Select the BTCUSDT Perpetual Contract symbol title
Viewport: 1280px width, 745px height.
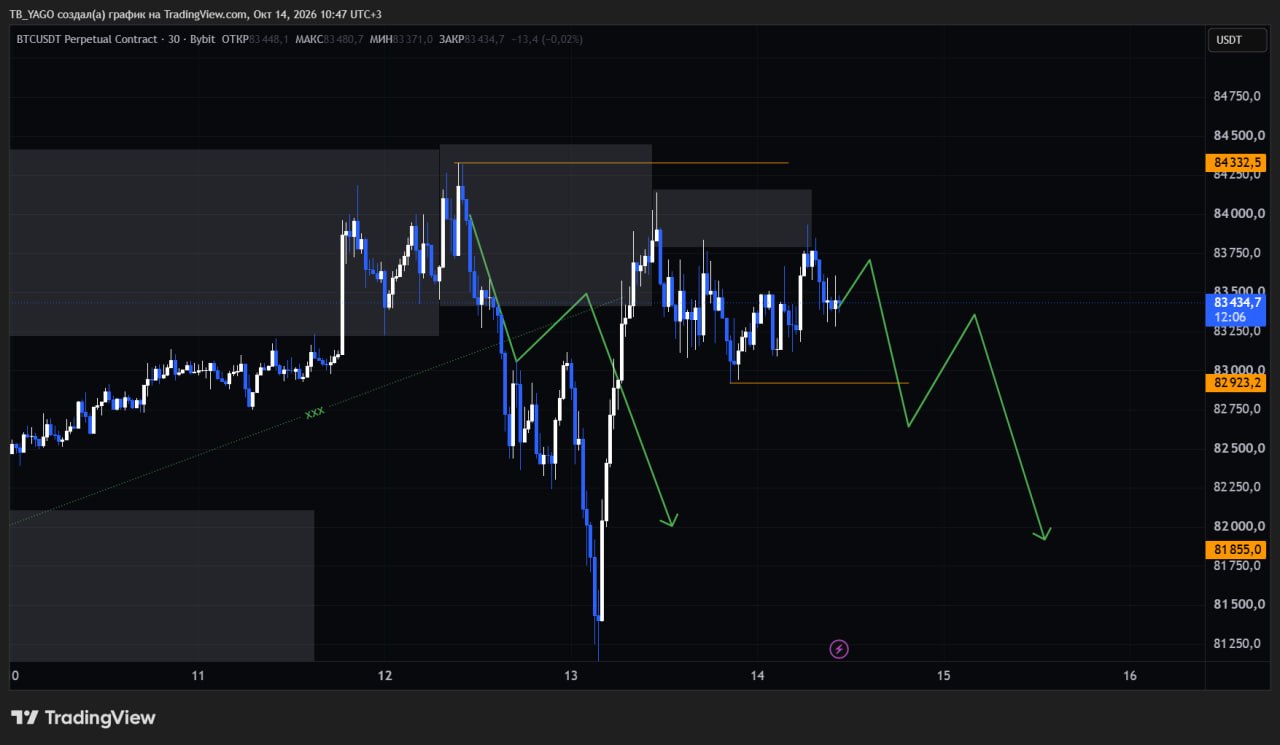[x=88, y=39]
